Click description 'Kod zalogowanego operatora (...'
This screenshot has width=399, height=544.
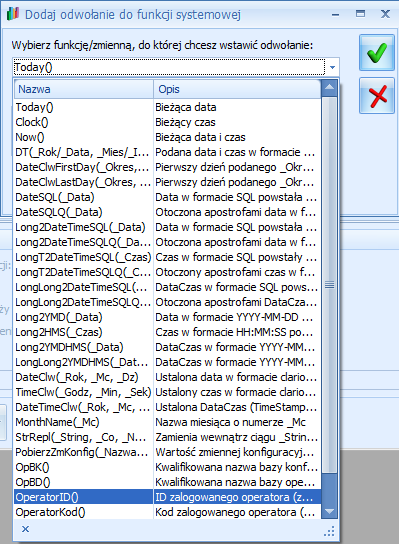235,512
